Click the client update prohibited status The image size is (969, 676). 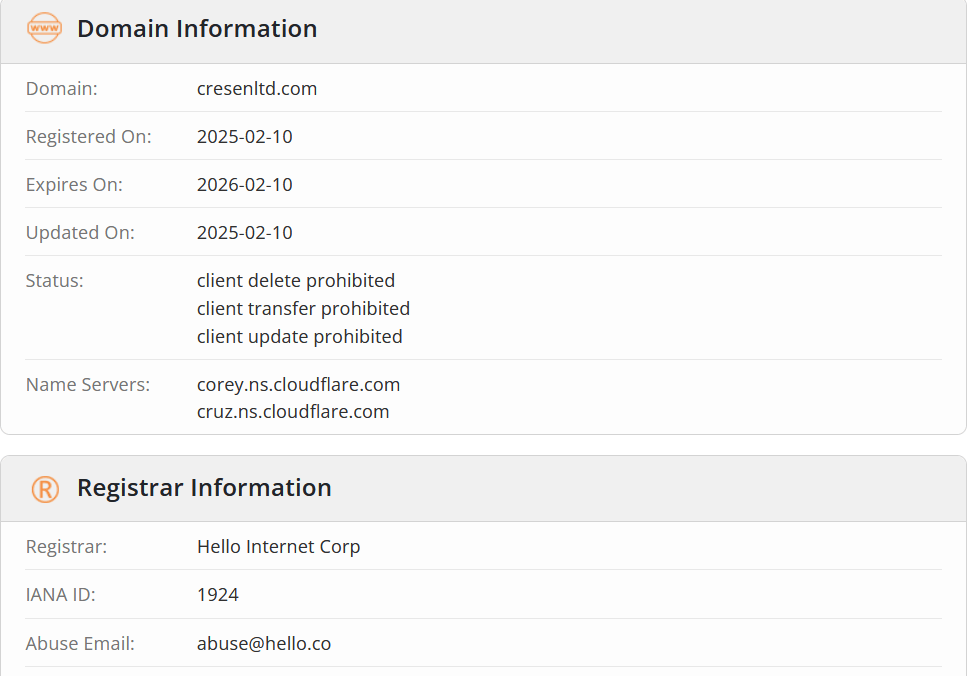click(x=300, y=337)
